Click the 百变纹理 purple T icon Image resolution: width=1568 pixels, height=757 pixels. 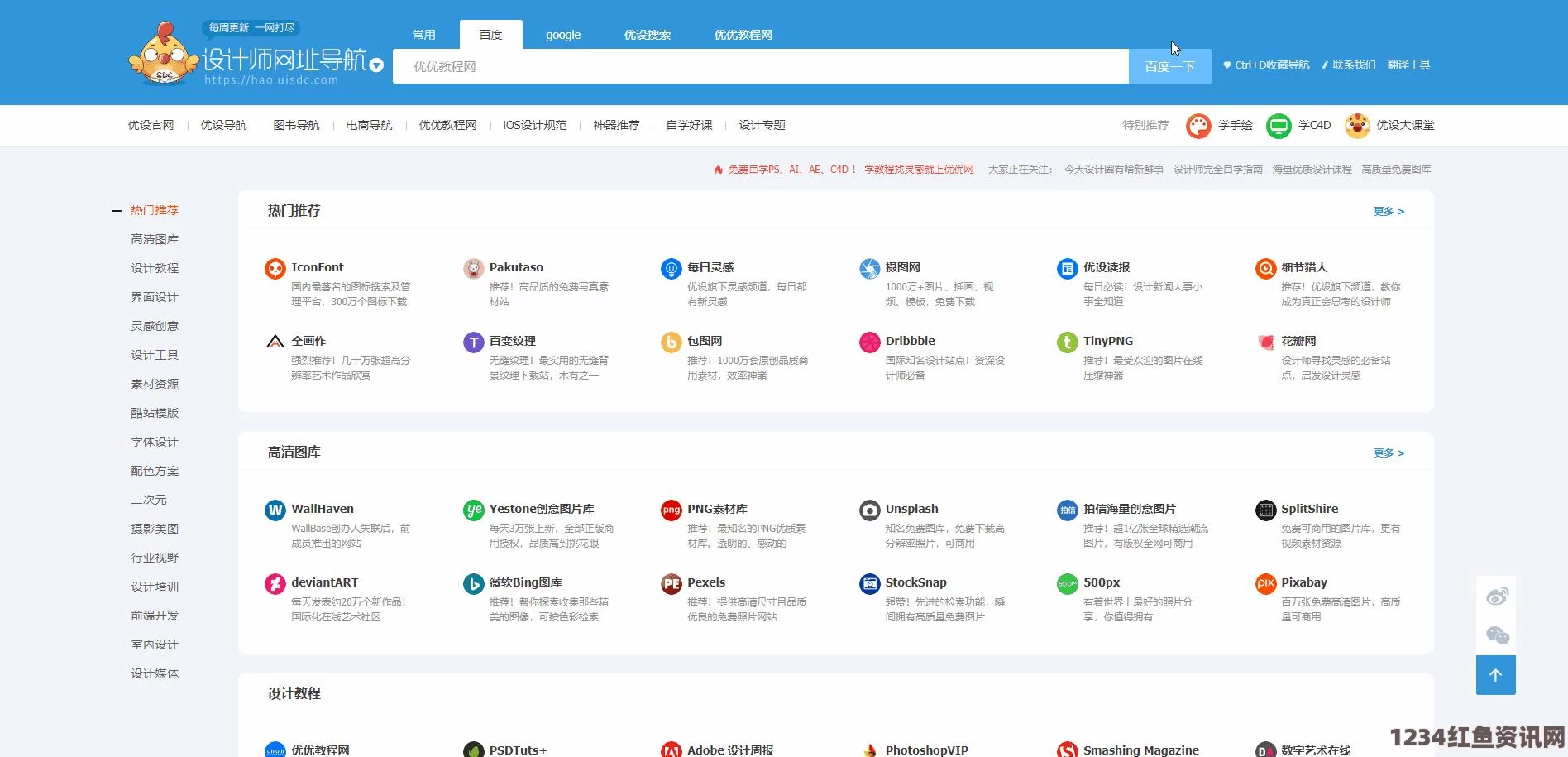tap(473, 342)
